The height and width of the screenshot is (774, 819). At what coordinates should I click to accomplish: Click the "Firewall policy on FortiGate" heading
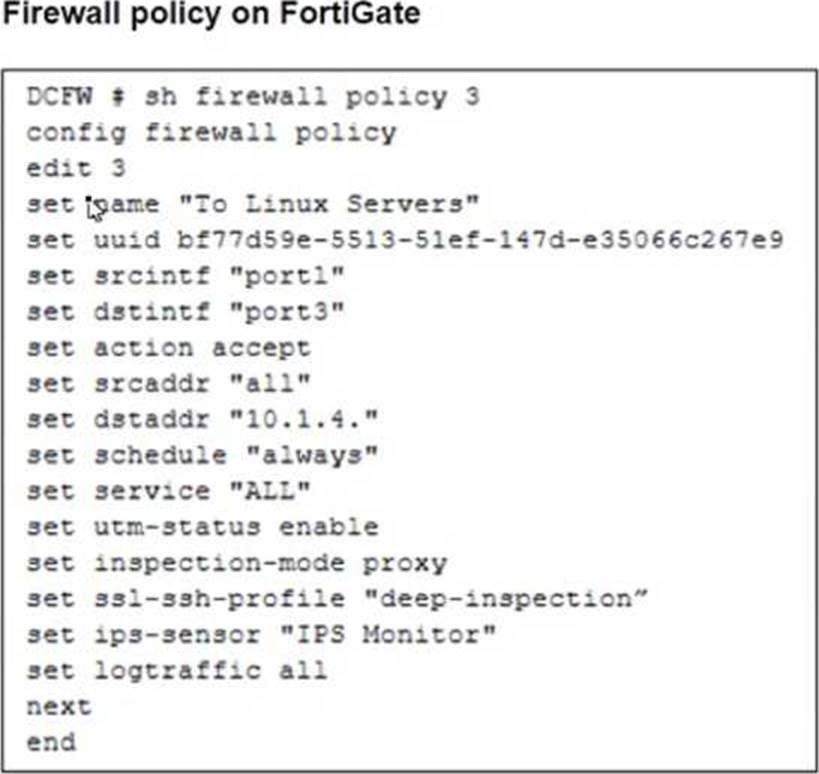[x=211, y=16]
